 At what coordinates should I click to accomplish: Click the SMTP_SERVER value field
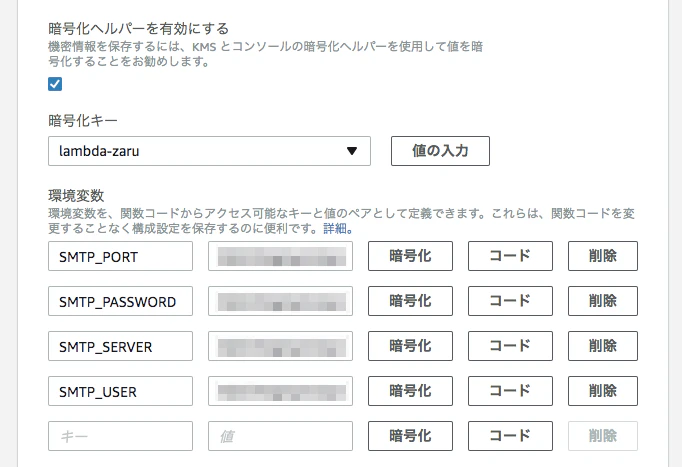click(281, 346)
